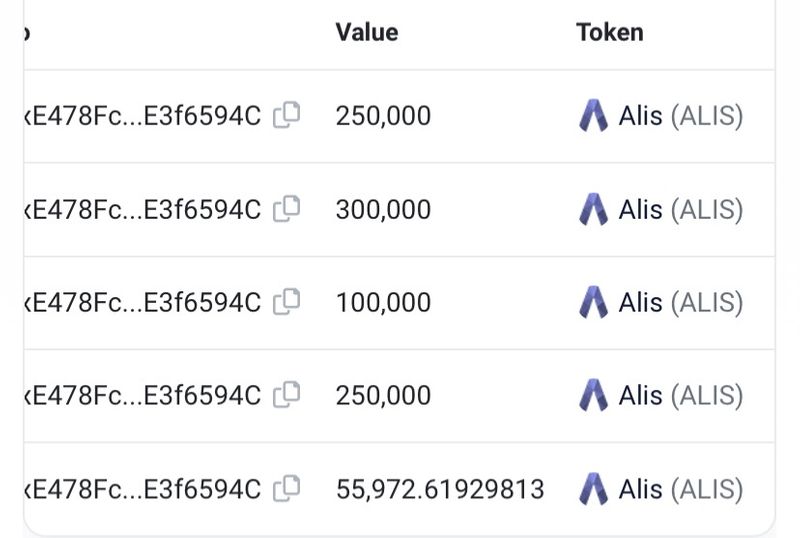800x538 pixels.
Task: Click the Alis token logo in the first row
Action: (x=593, y=116)
